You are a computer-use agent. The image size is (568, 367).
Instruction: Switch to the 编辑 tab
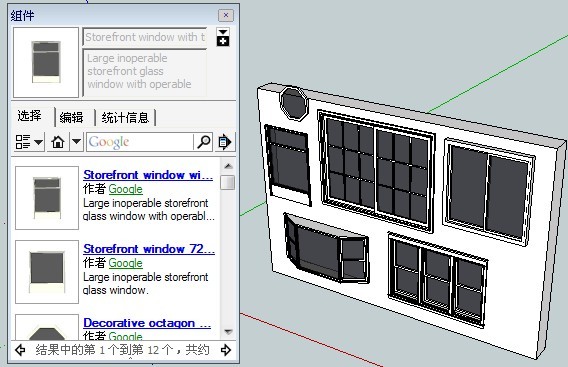[x=71, y=118]
